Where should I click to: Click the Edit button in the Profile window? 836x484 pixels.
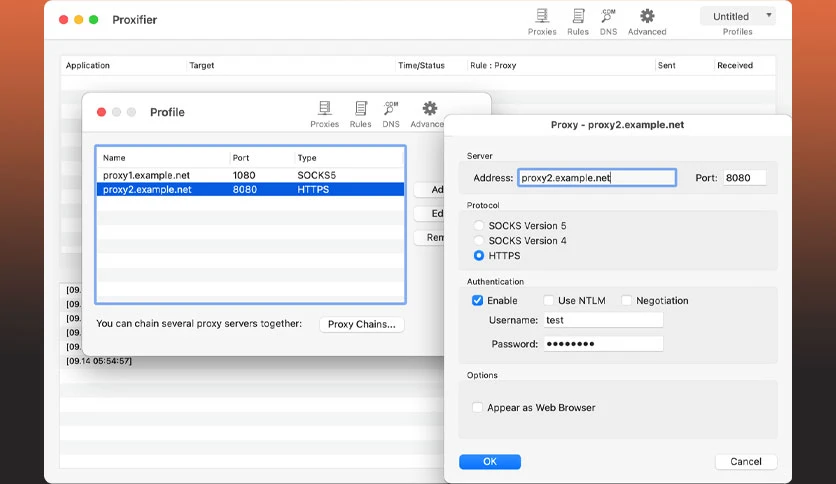430,213
